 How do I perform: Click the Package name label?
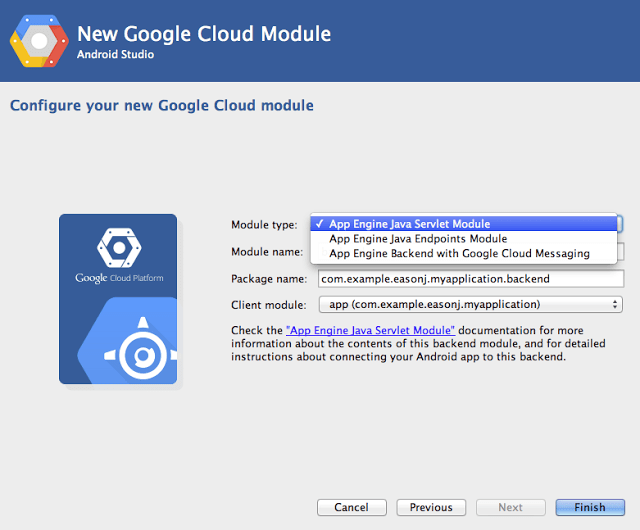click(x=269, y=279)
